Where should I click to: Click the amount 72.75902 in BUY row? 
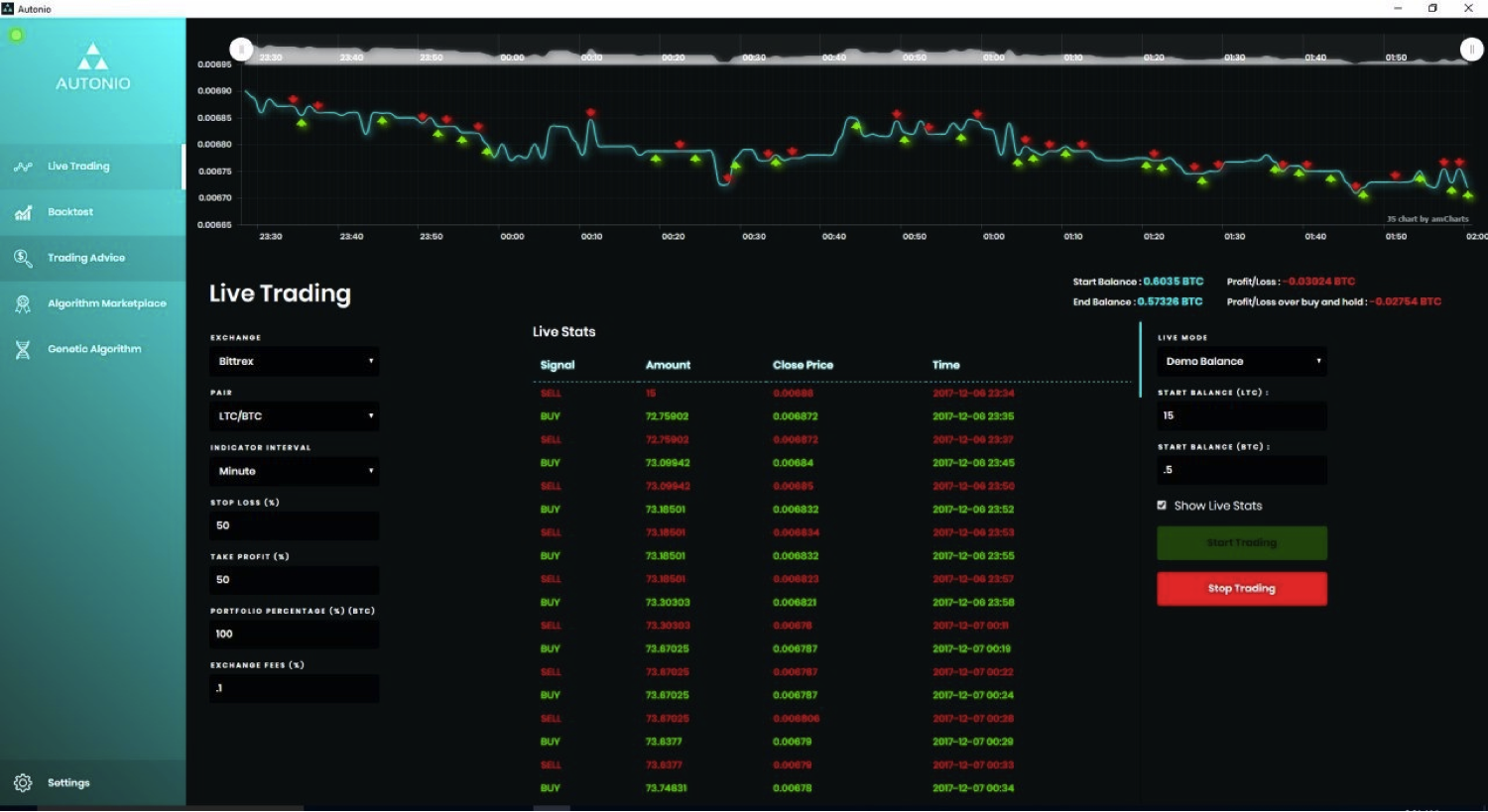(x=667, y=417)
